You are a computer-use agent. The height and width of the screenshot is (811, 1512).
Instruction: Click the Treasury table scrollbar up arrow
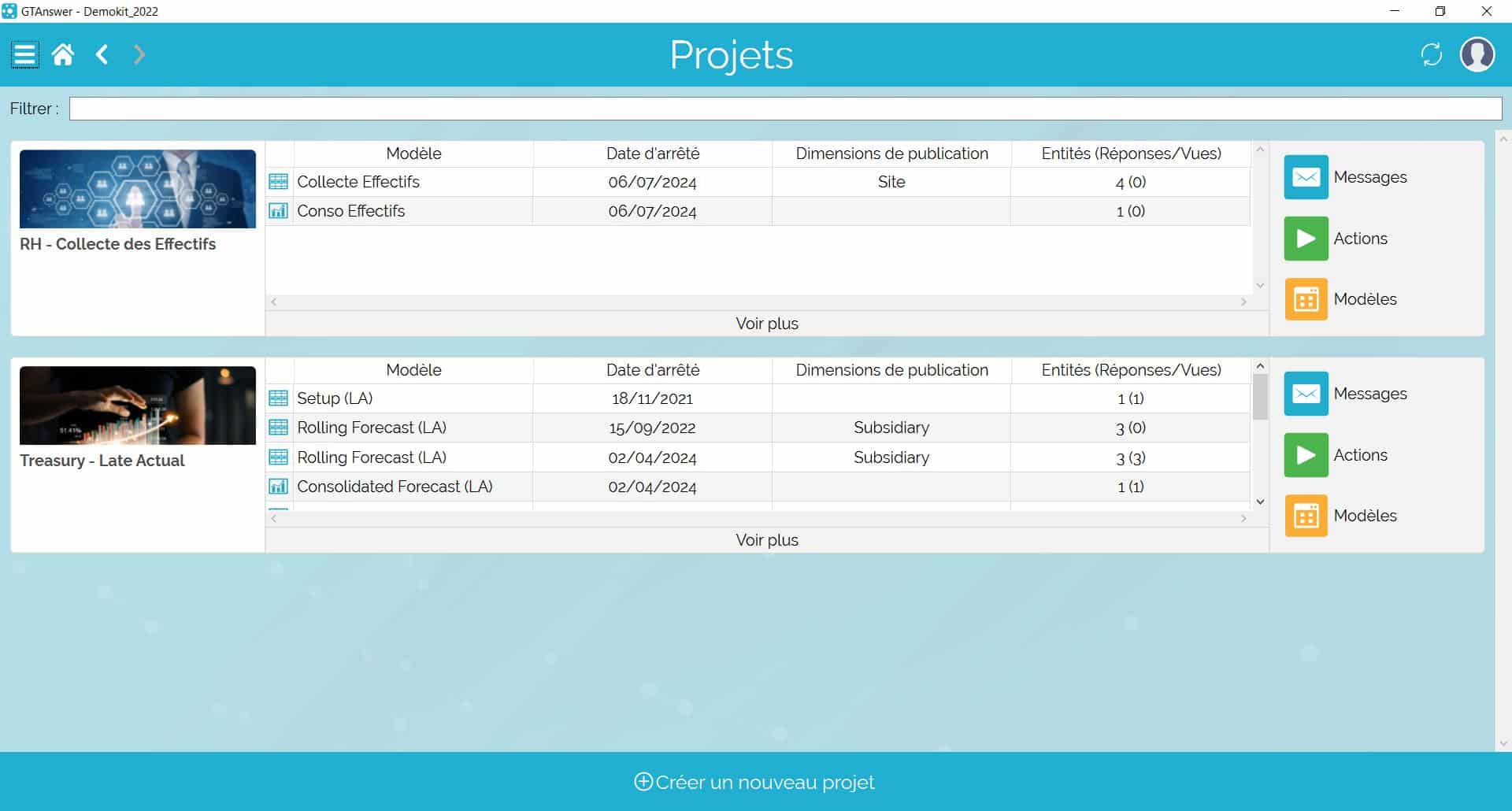coord(1260,366)
